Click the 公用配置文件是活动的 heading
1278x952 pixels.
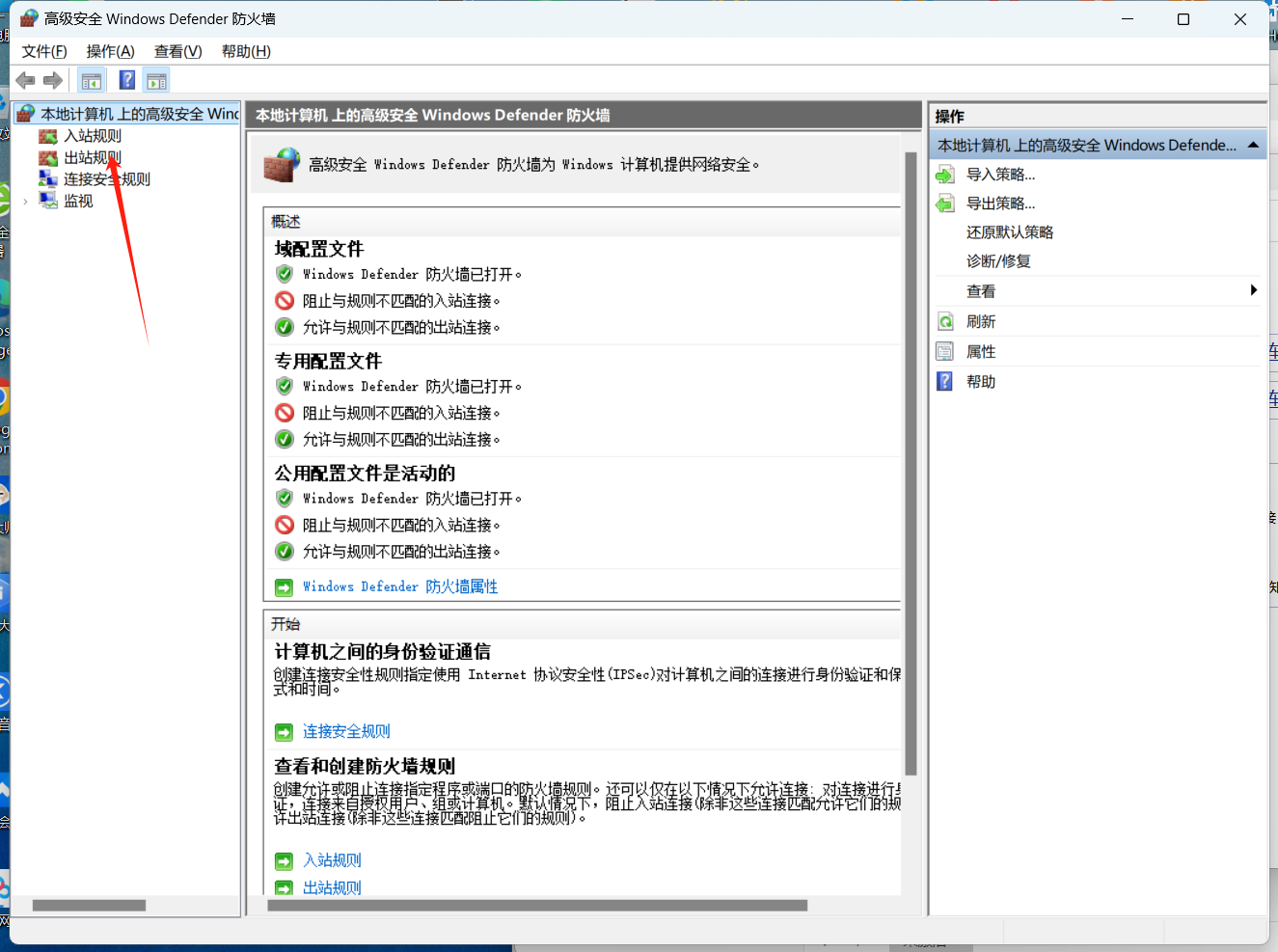365,473
